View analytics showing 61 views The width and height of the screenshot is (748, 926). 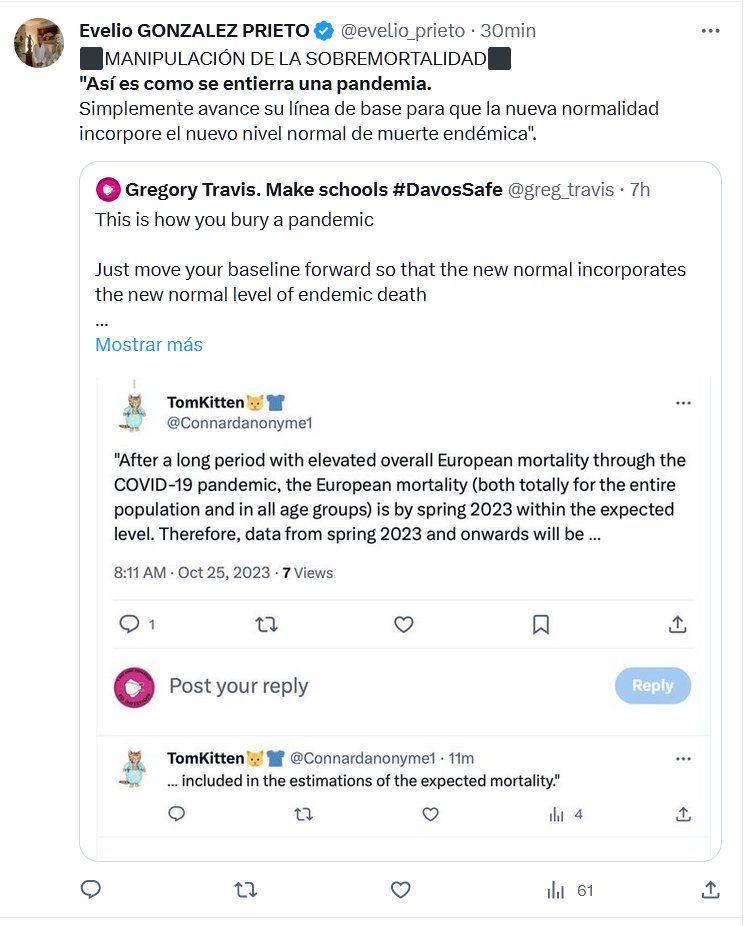point(571,889)
